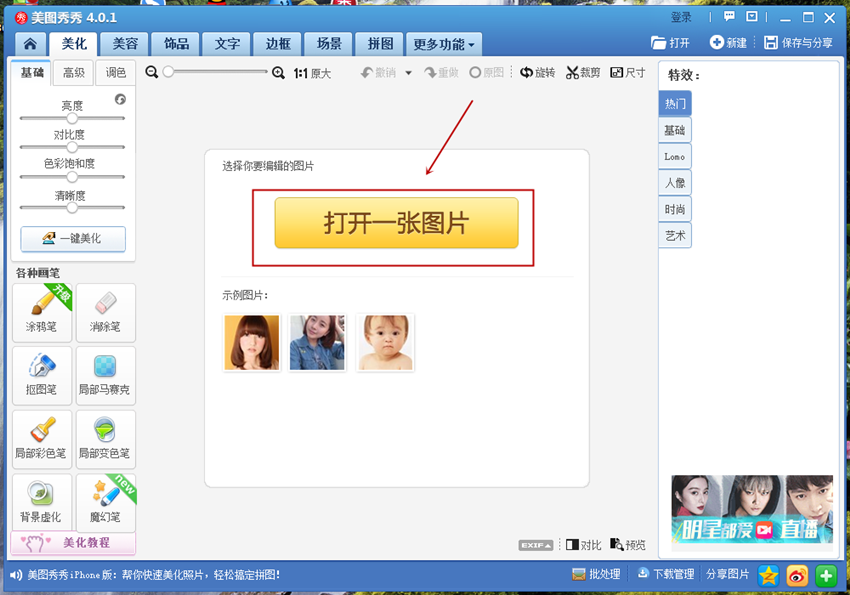Select the 高级 advanced adjustments tab
This screenshot has height=595, width=850.
pyautogui.click(x=74, y=73)
